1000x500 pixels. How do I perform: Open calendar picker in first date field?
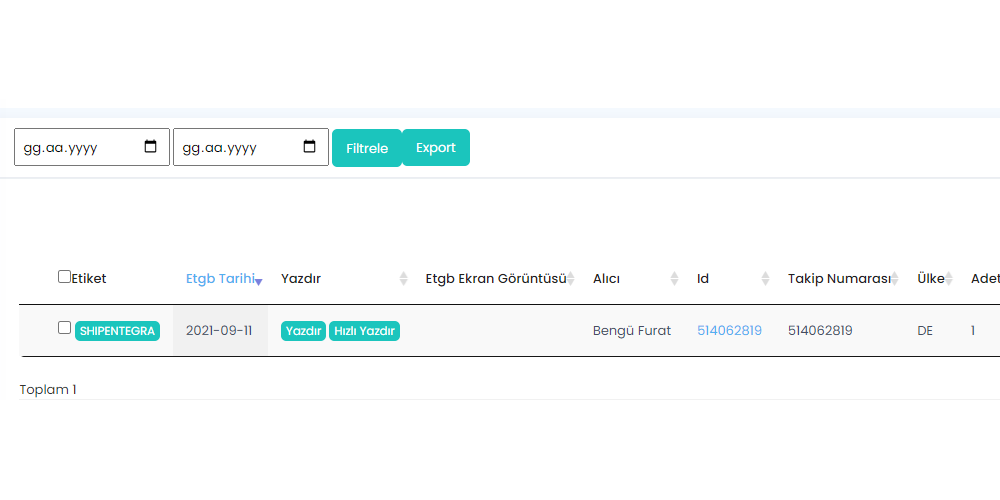point(151,147)
